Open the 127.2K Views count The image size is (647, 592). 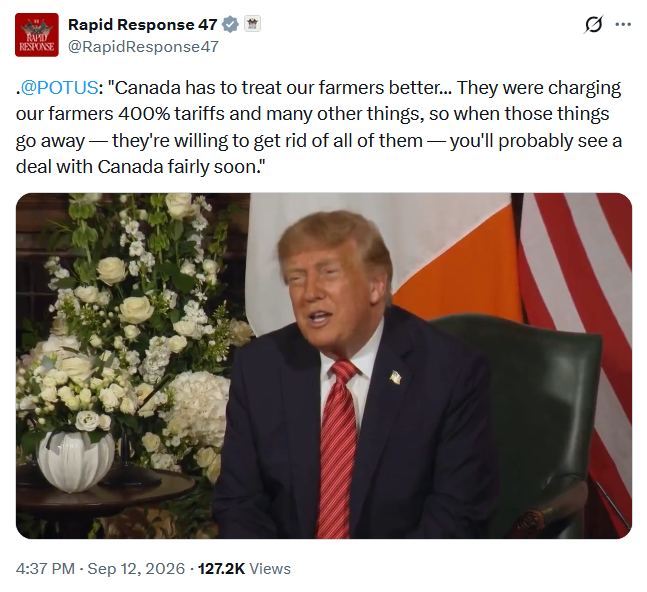coord(244,568)
